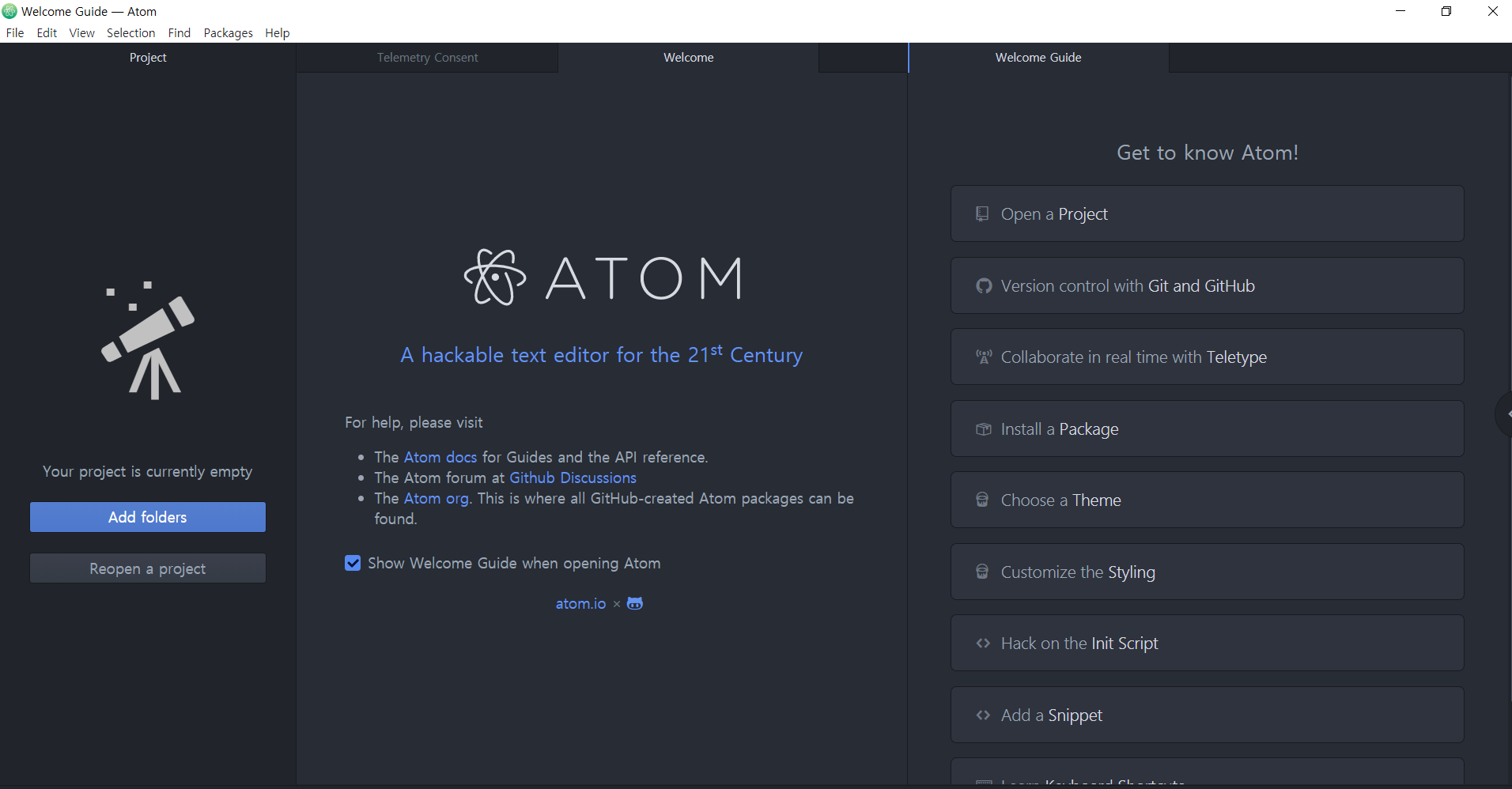Click the dock toggle handle on right edge
This screenshot has width=1512, height=789.
pos(1504,413)
